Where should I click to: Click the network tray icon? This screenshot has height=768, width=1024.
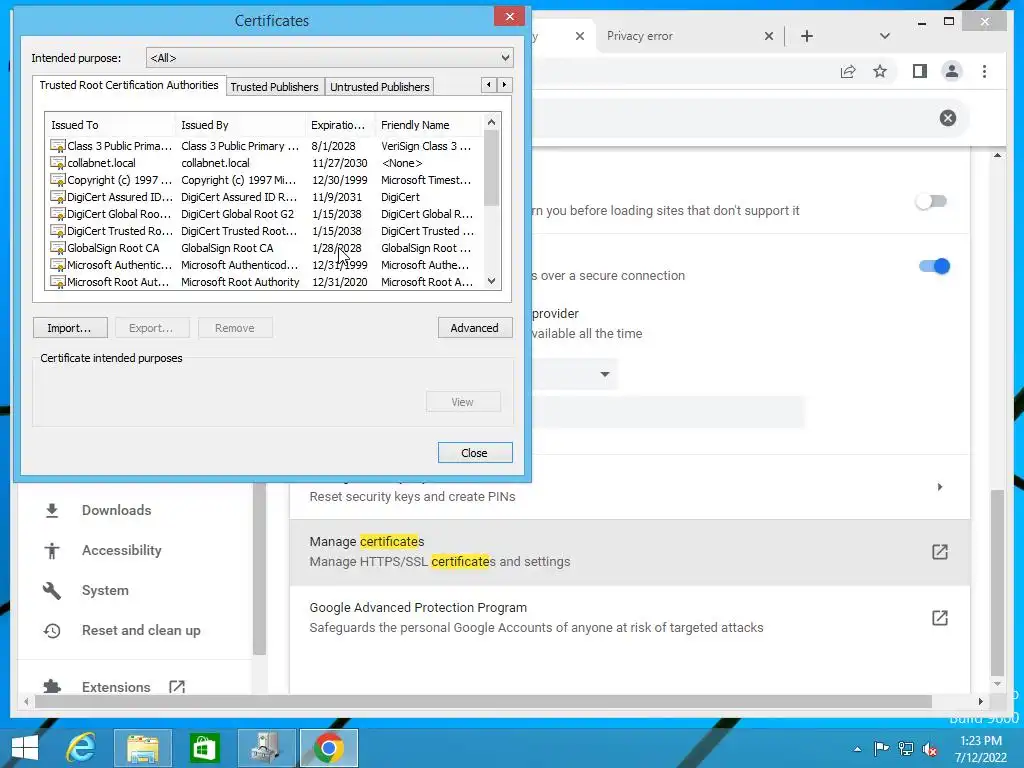[x=906, y=748]
